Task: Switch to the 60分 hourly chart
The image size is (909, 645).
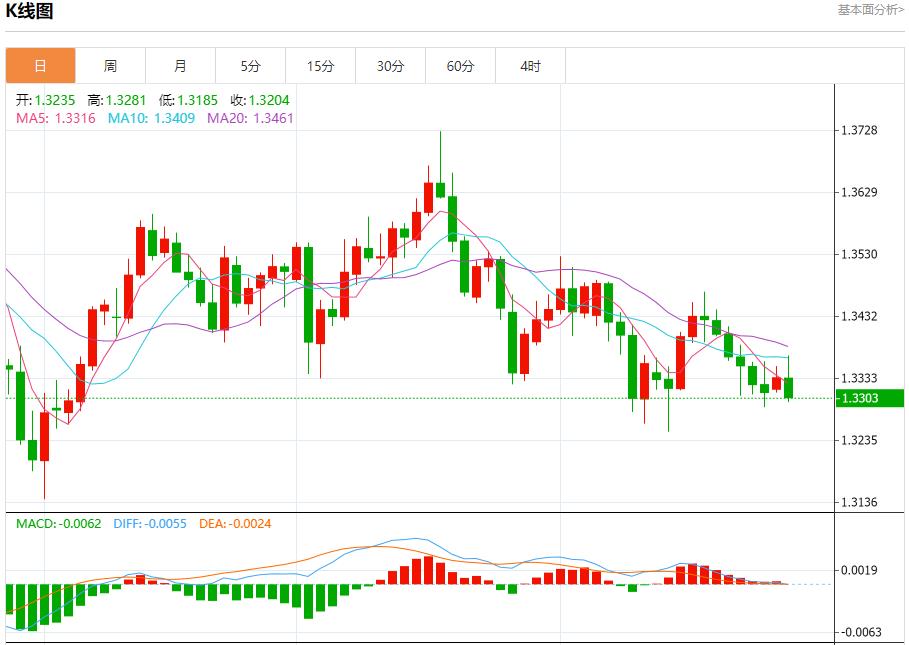Action: point(461,64)
